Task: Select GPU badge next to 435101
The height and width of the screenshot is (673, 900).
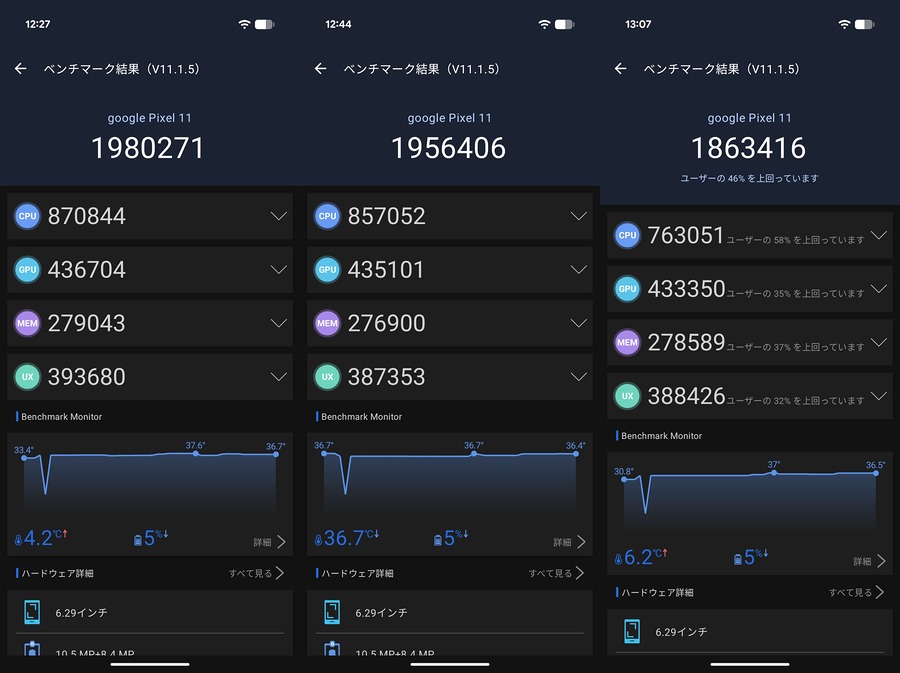Action: tap(327, 270)
